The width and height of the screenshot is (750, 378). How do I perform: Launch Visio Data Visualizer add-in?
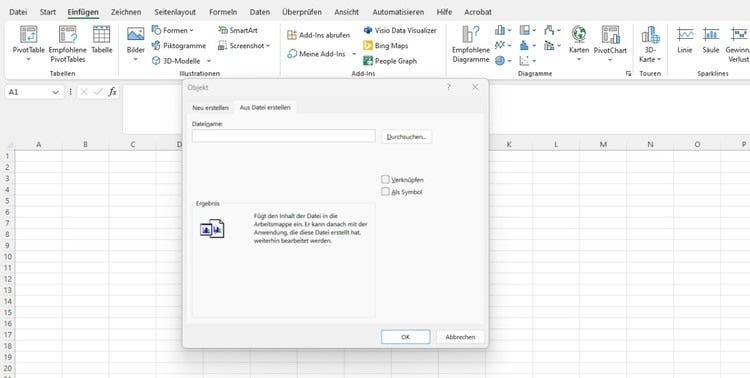point(400,30)
